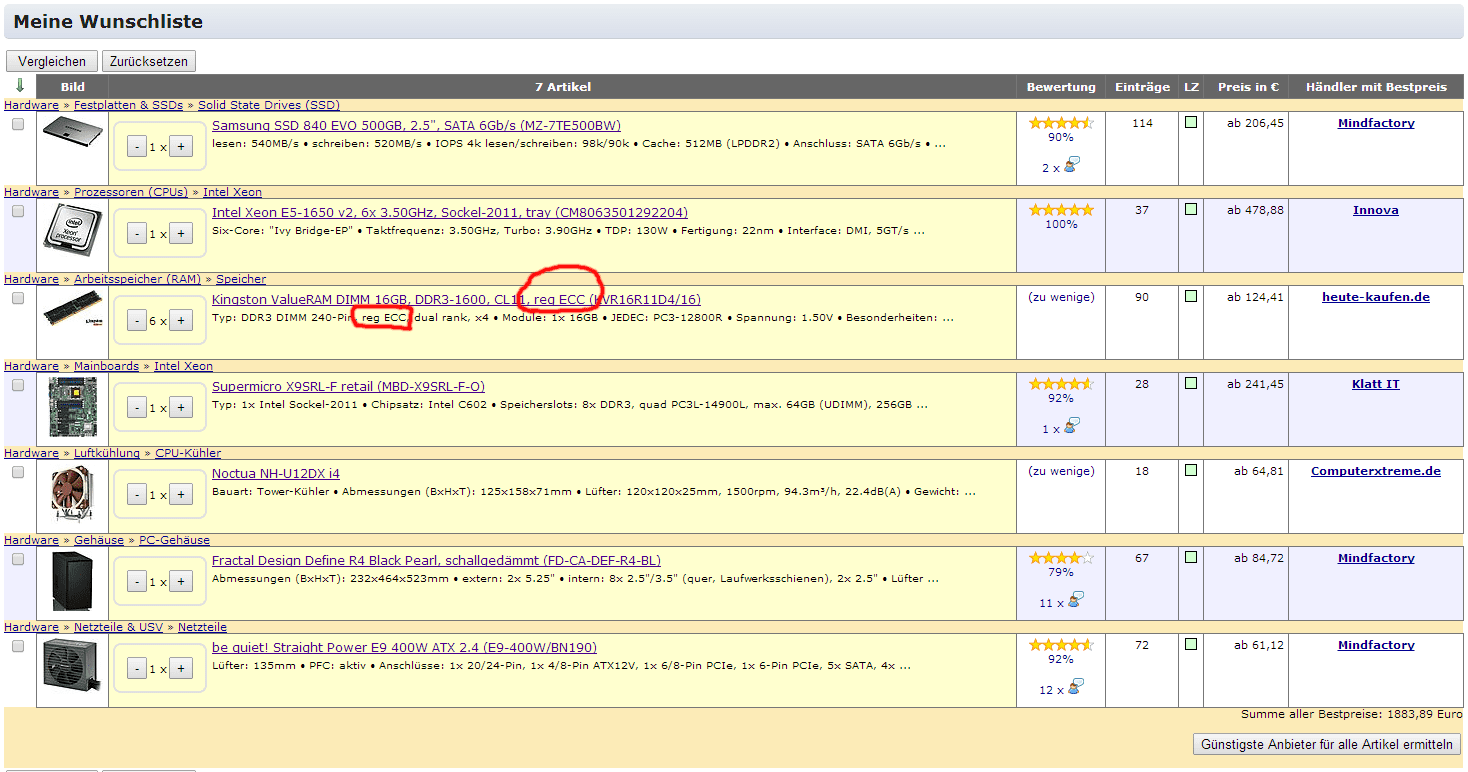Tick the compare checkbox for Noctua NH-U12DX

pos(18,472)
